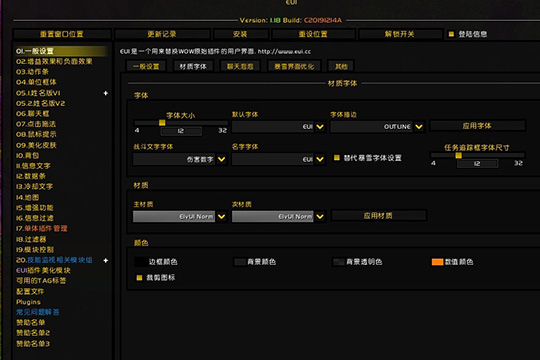Select 08.鼠标提示 in the sidebar
This screenshot has height=360, width=540.
pyautogui.click(x=36, y=134)
